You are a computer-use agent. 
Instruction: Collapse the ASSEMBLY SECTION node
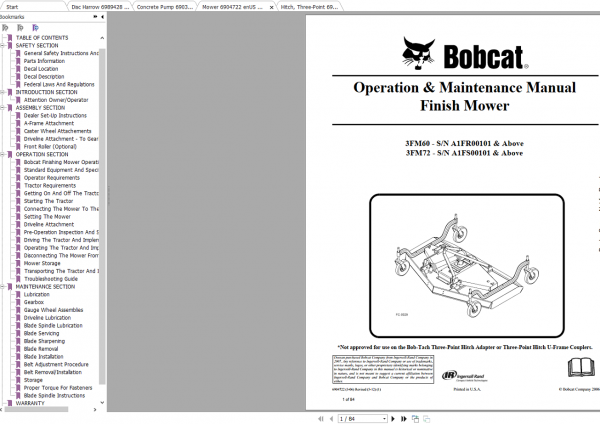pos(3,108)
